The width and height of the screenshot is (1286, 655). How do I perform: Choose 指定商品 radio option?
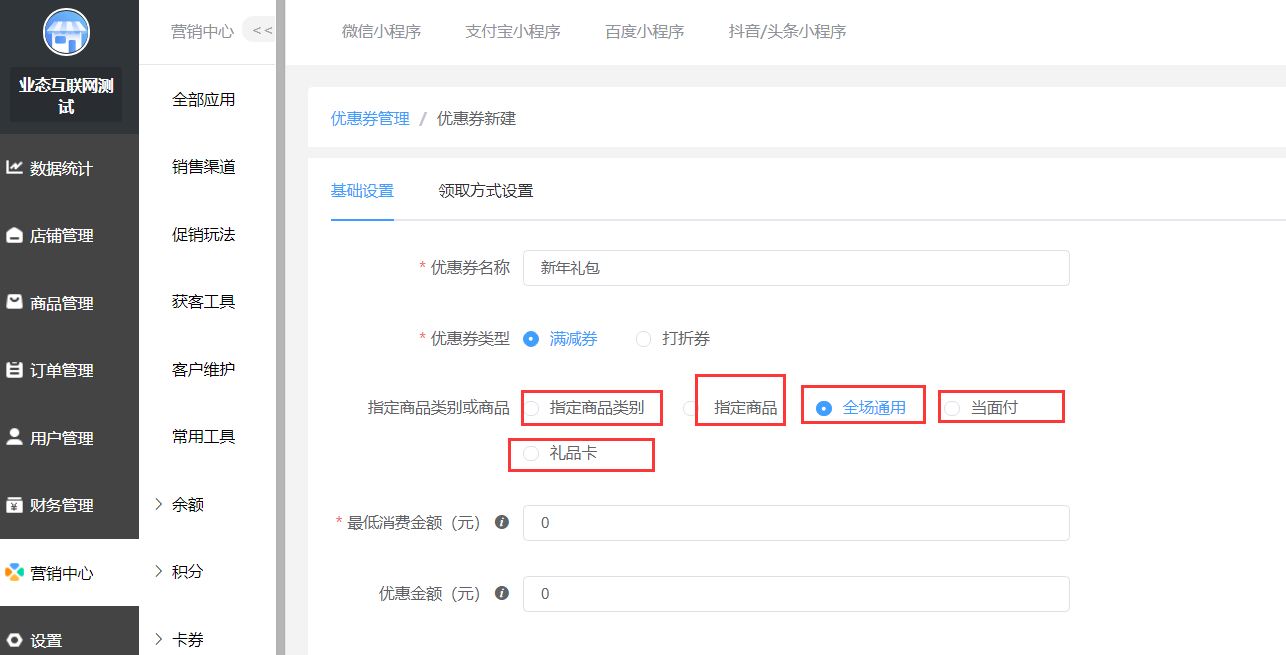click(730, 407)
